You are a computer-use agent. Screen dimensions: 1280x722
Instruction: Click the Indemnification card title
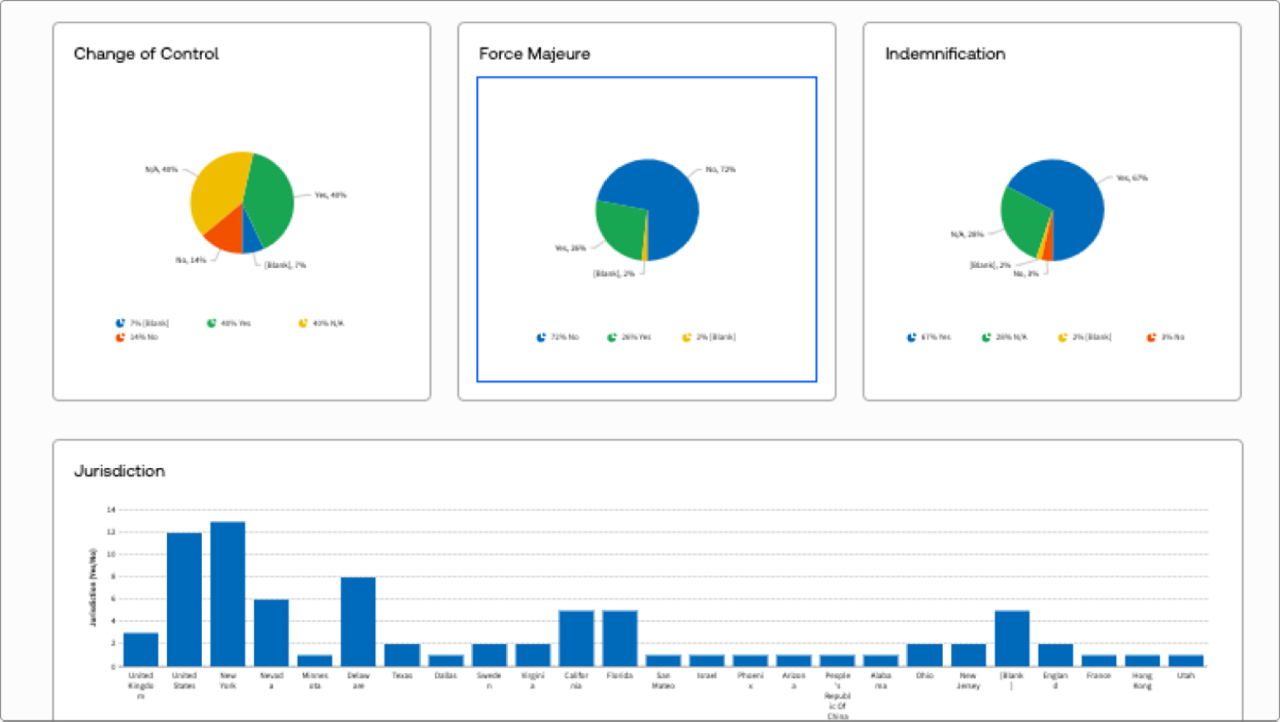click(x=945, y=54)
